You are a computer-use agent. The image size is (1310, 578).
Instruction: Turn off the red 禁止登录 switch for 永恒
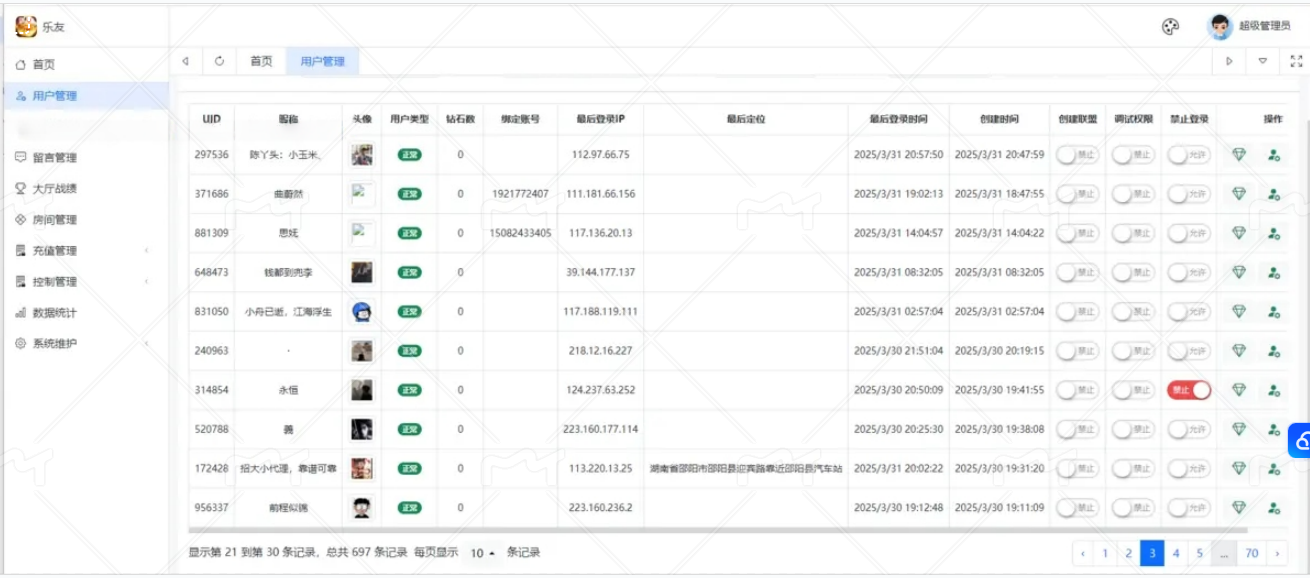pos(1189,390)
